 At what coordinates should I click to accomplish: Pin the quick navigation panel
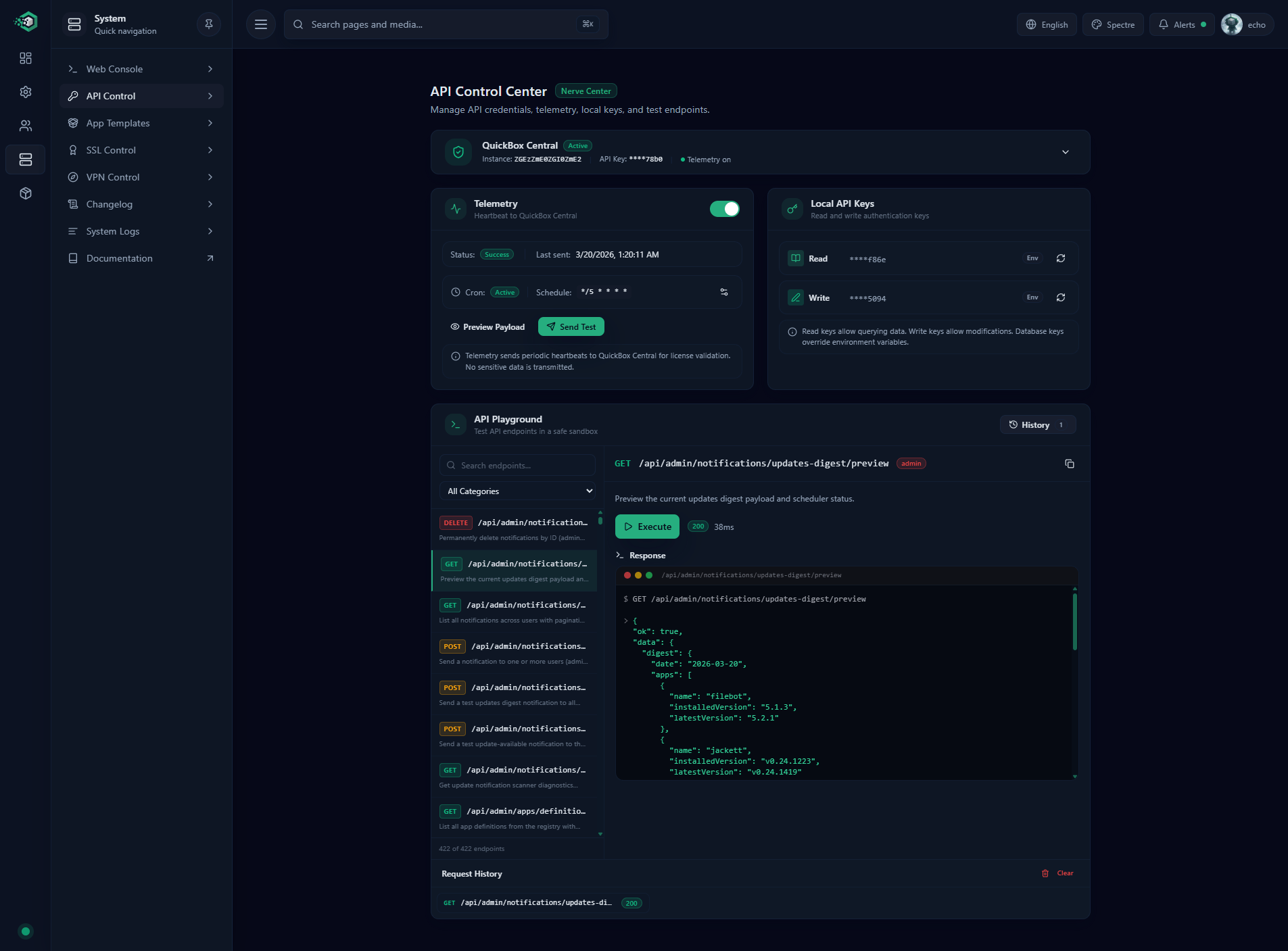coord(208,24)
